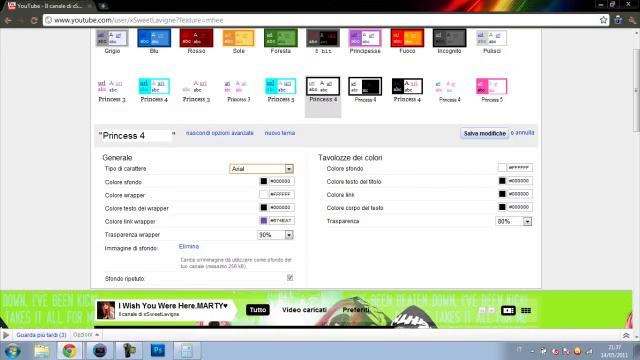Open Guarda più tardi (3) link

pos(41,335)
